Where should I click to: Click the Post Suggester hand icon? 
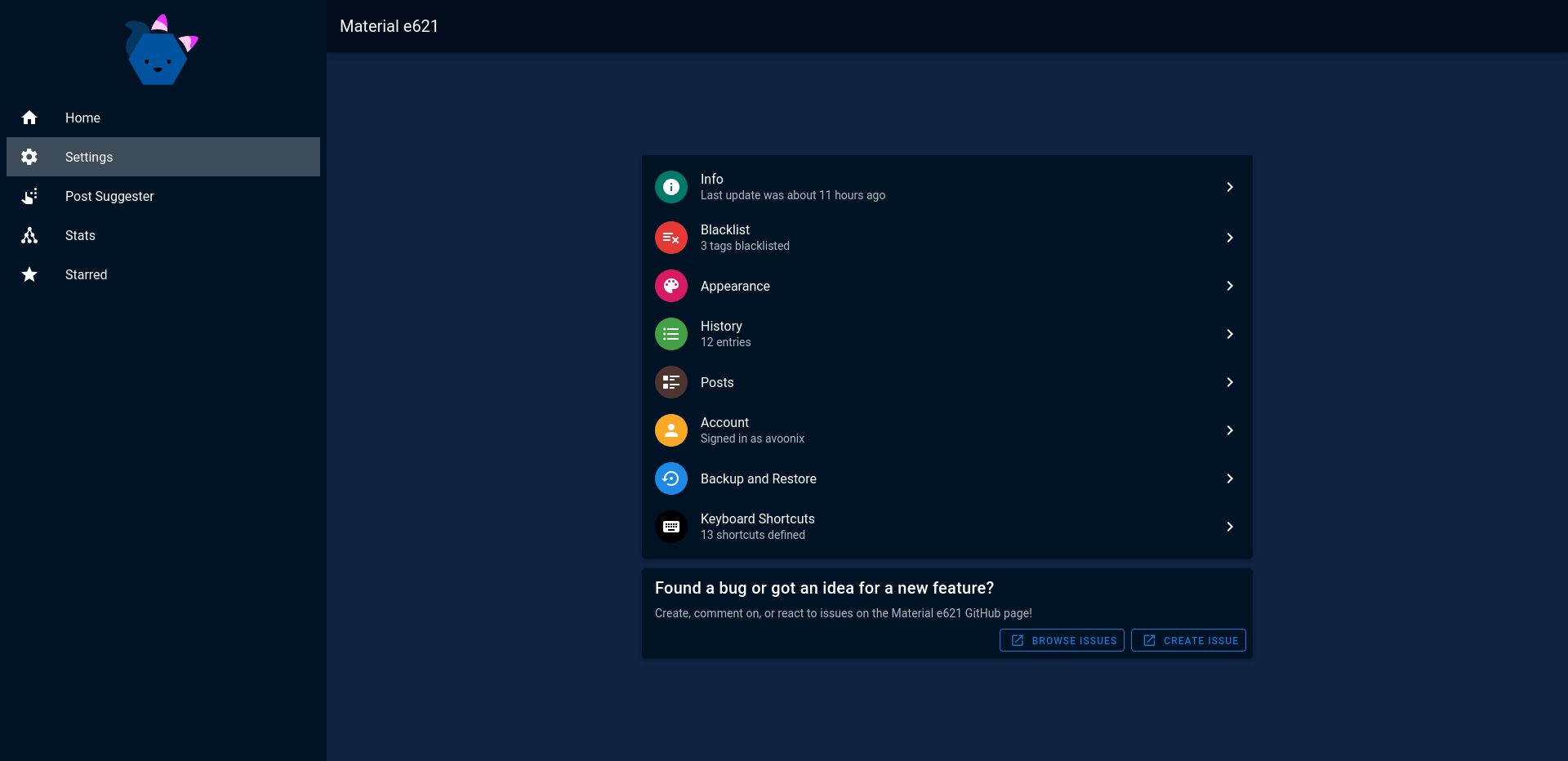coord(29,196)
